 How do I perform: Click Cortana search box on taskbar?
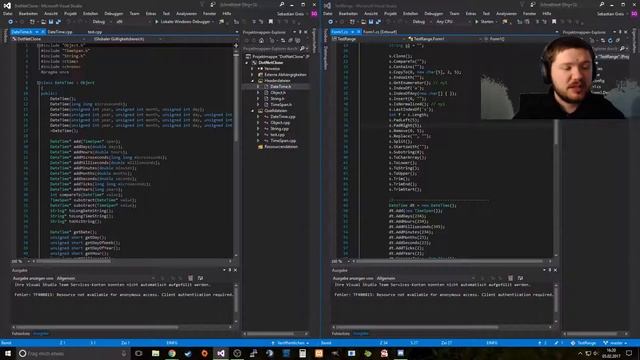tap(73, 353)
